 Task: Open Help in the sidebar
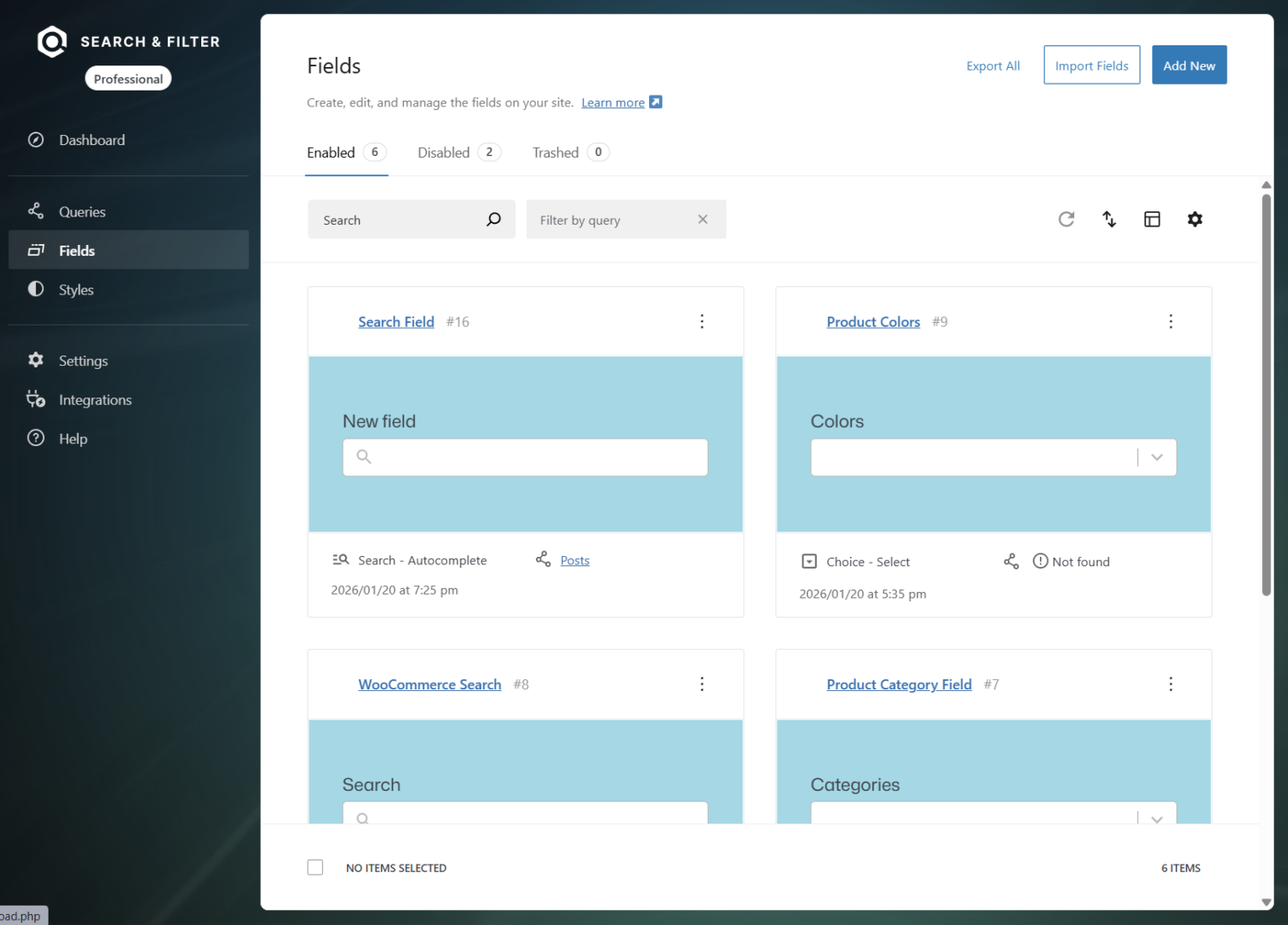pos(128,439)
